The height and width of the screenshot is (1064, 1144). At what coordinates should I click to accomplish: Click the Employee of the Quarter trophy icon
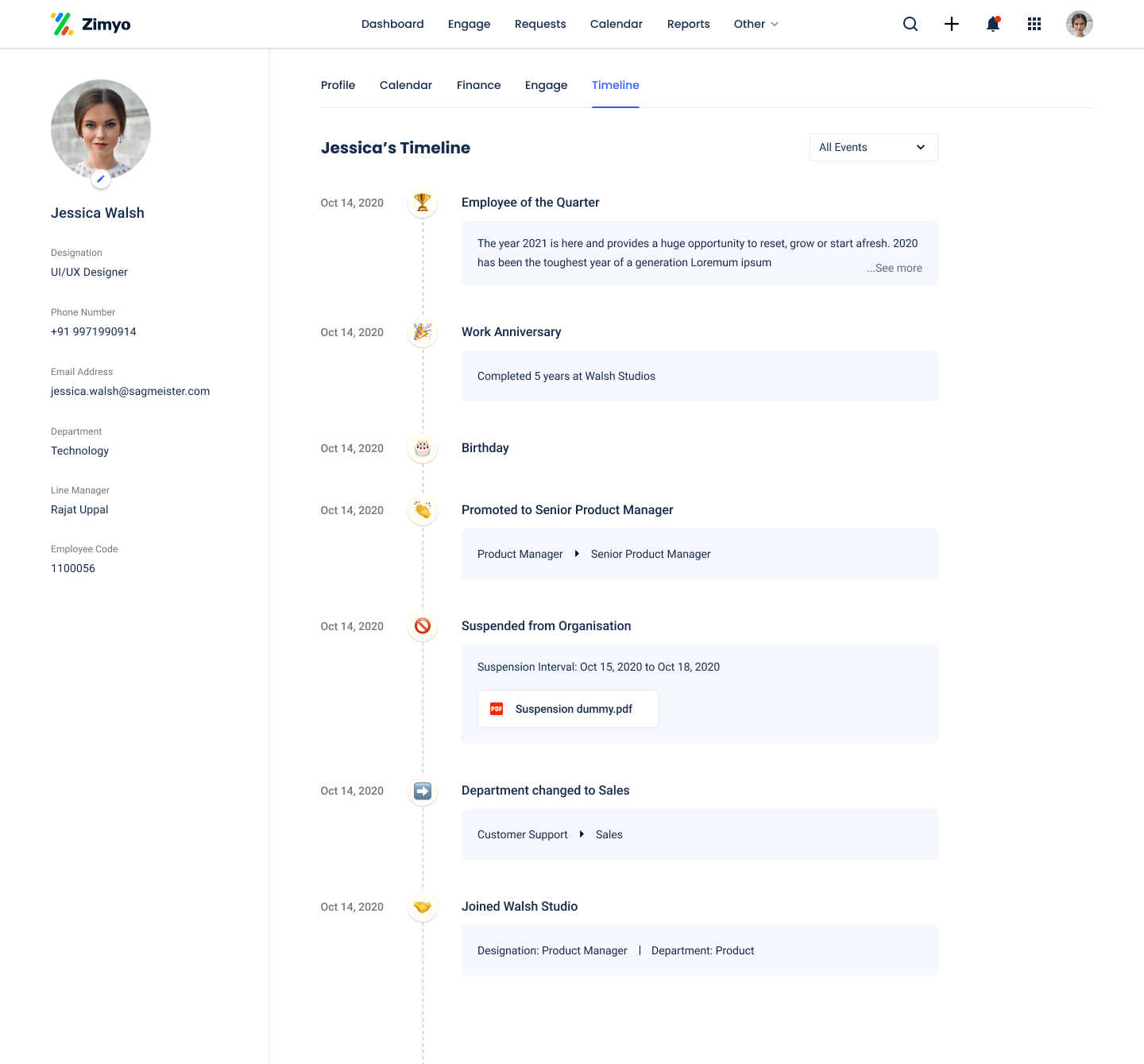423,203
